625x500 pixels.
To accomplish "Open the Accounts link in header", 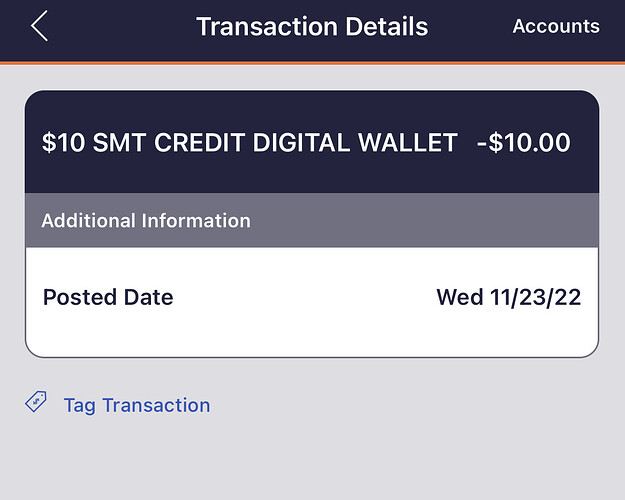I will tap(556, 27).
